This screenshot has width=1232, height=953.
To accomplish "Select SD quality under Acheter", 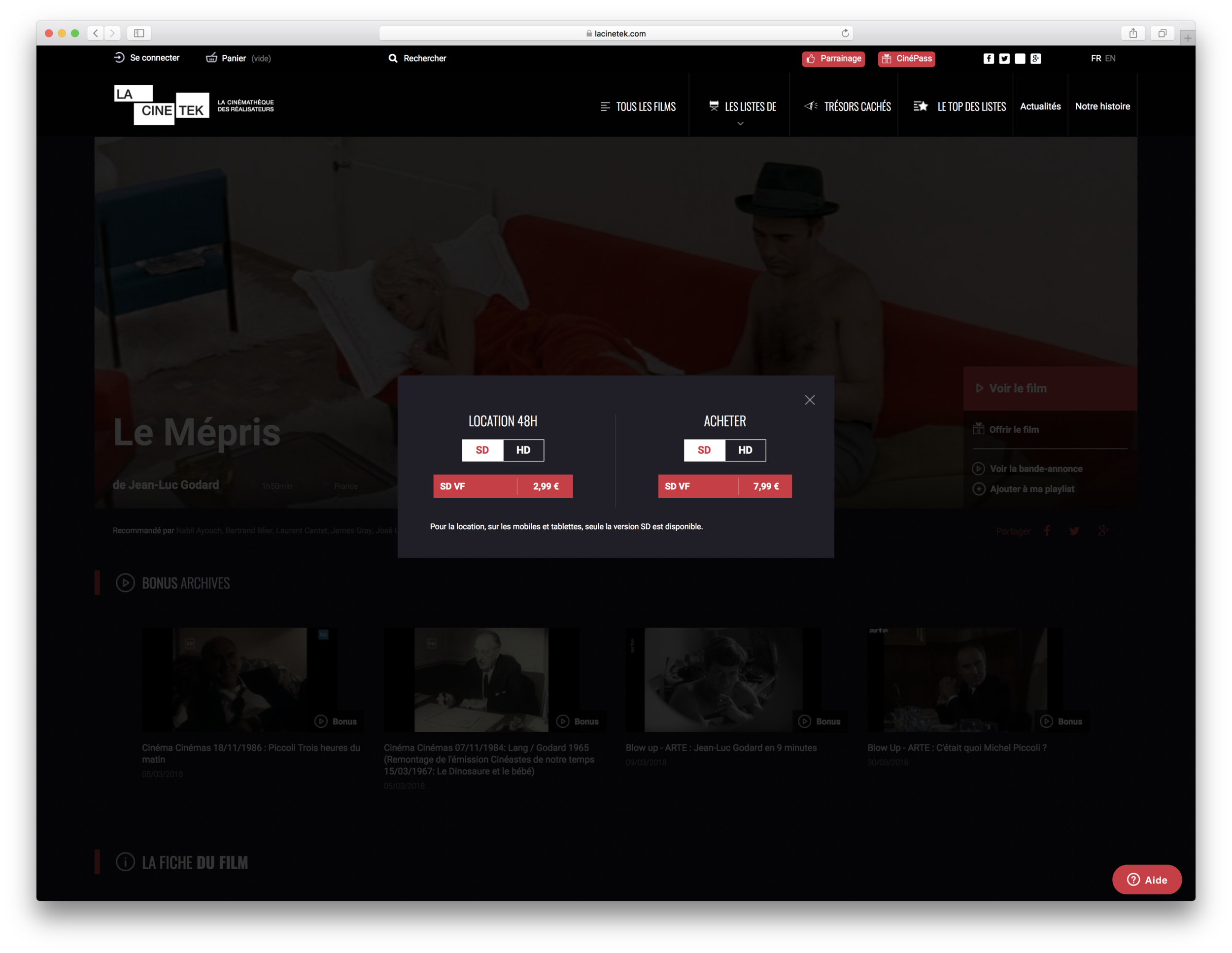I will pos(704,450).
